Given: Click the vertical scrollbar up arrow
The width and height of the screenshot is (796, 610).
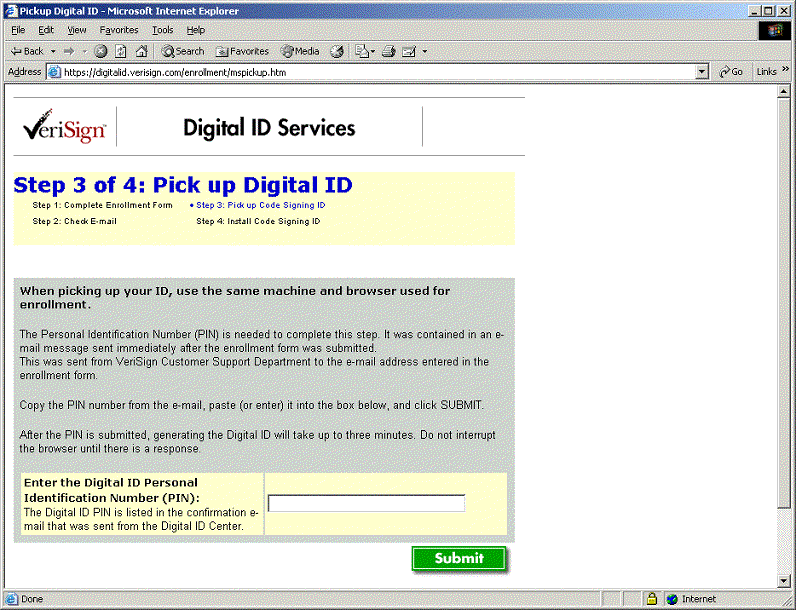Looking at the screenshot, I should [x=783, y=92].
